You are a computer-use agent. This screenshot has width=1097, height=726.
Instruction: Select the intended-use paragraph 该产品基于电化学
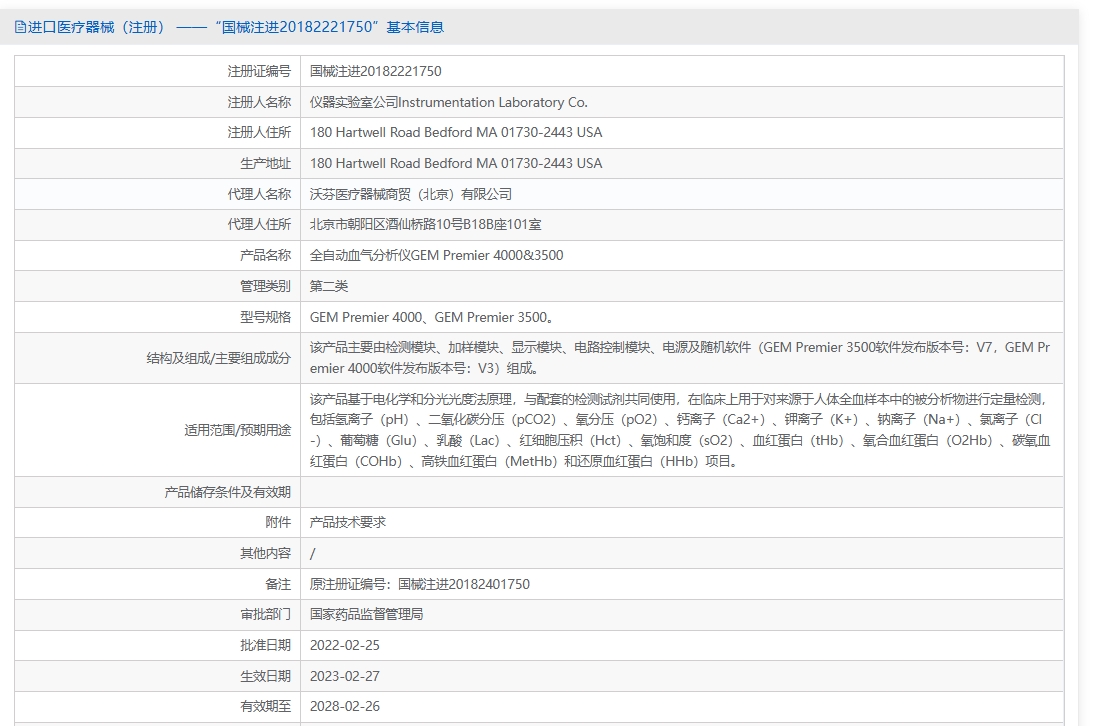click(680, 430)
